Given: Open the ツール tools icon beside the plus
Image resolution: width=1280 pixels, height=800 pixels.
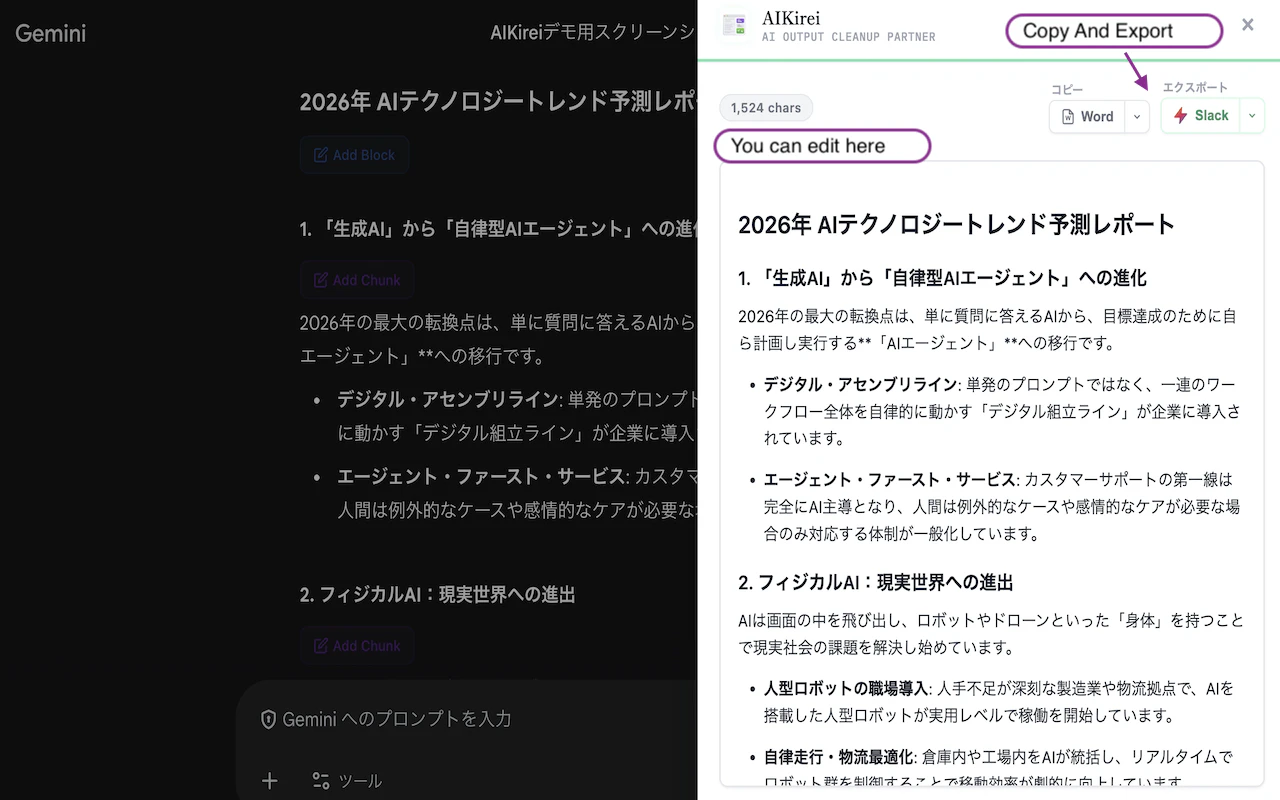Looking at the screenshot, I should coord(321,780).
